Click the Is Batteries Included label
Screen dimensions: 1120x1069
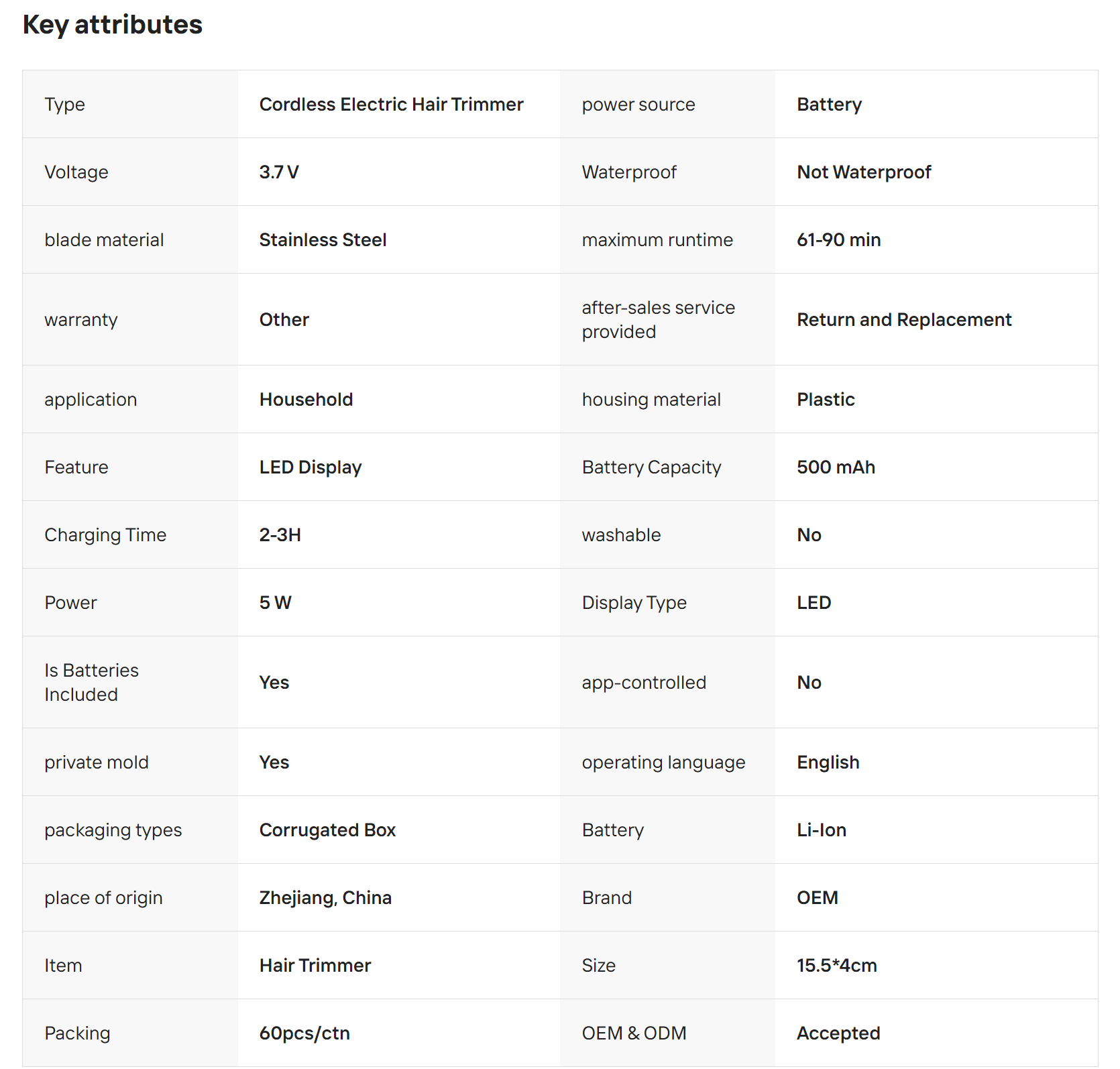[91, 683]
